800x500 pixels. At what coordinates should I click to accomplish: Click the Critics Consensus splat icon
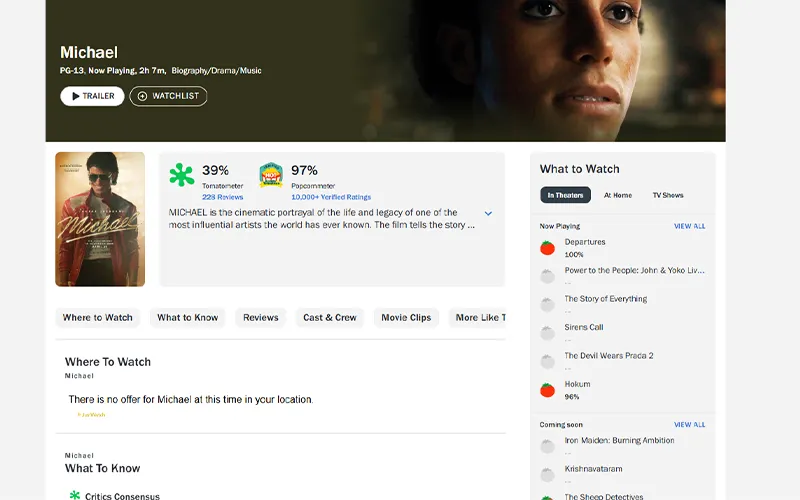tap(74, 495)
